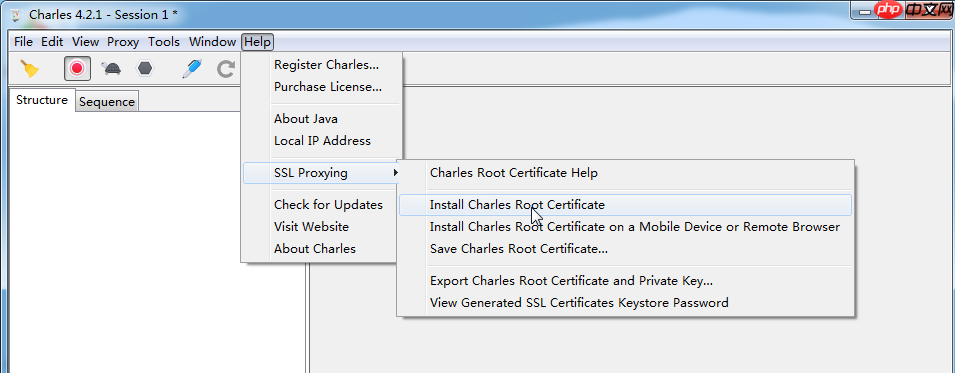Switch to the Structure tab

pyautogui.click(x=41, y=101)
